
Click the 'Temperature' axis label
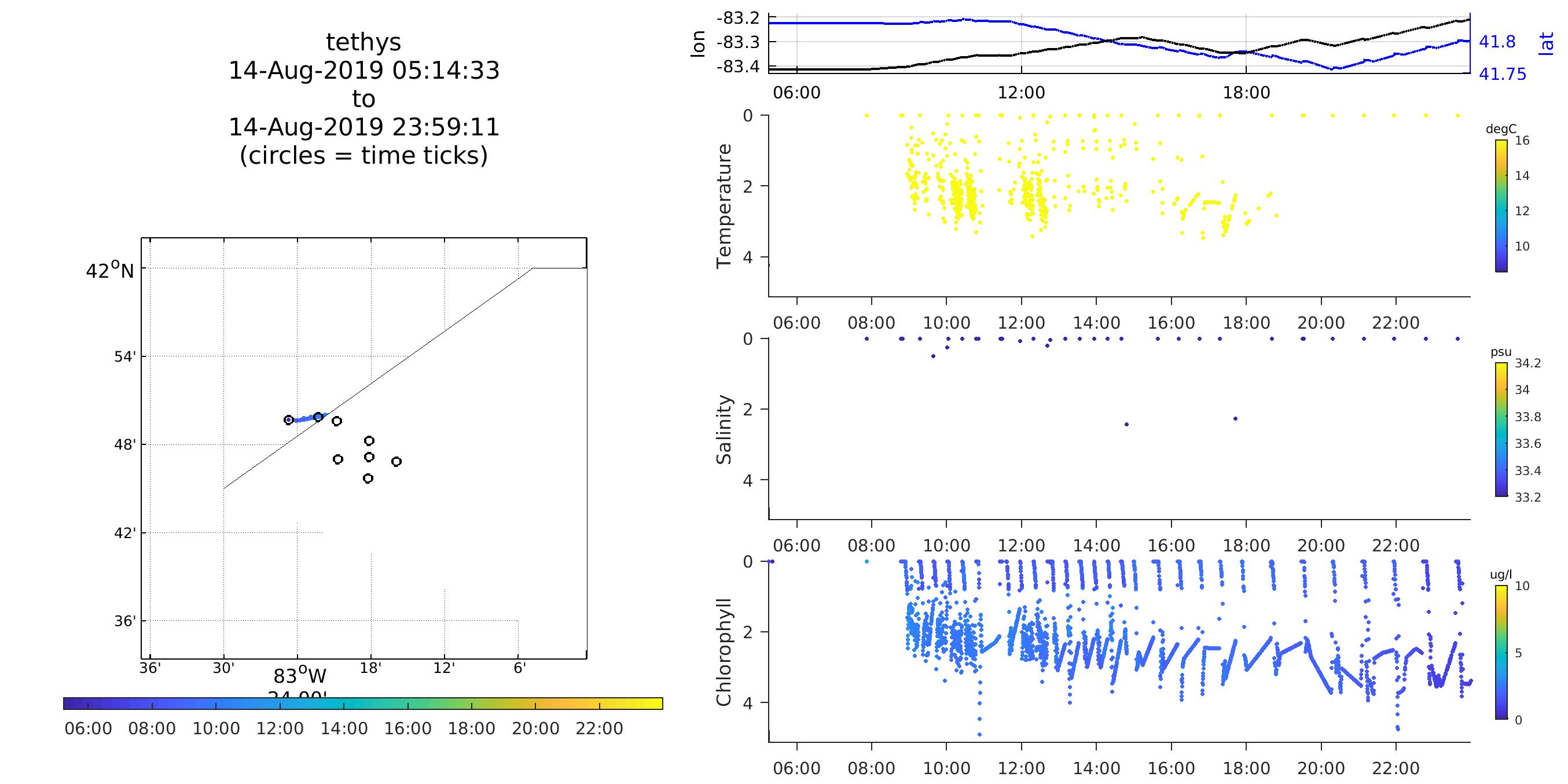click(x=724, y=206)
